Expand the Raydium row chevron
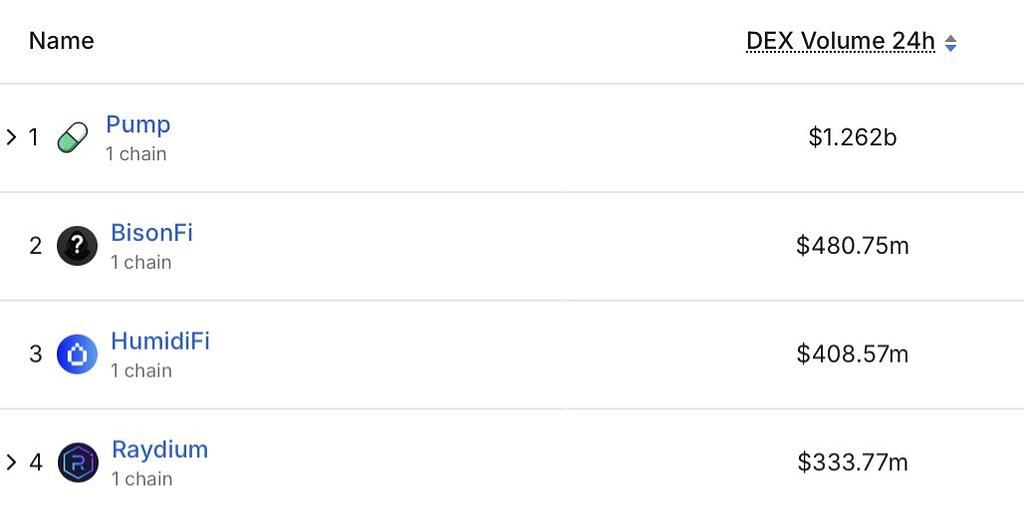 pos(12,462)
